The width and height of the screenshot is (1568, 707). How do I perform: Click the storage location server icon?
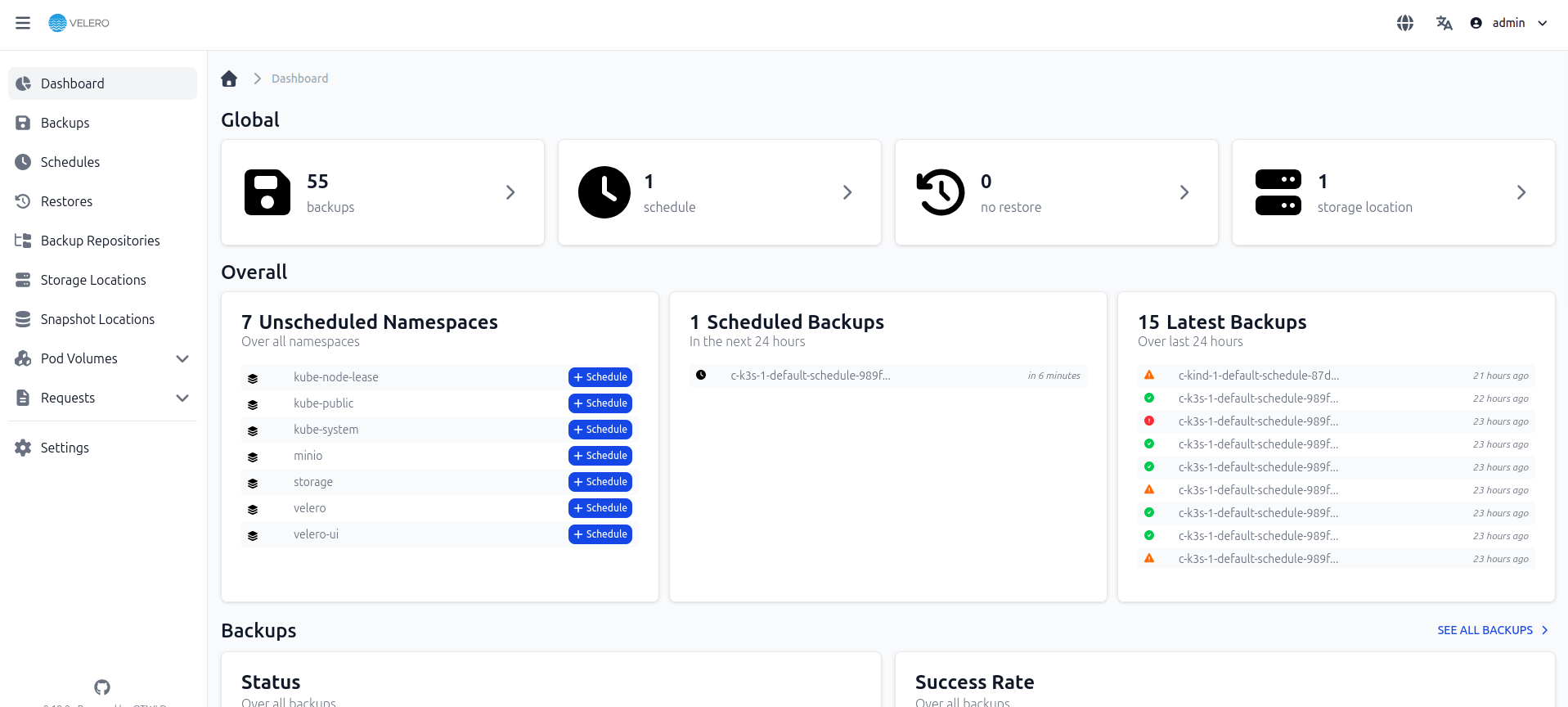pos(1278,192)
